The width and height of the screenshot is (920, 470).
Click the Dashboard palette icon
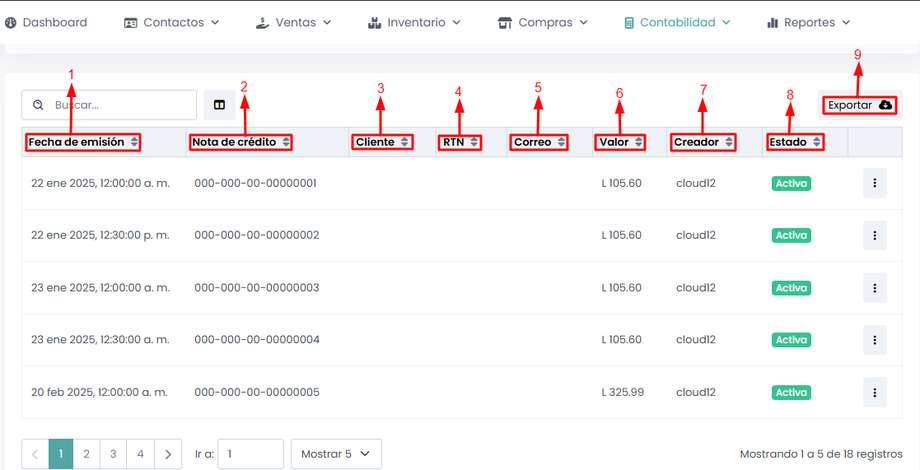click(11, 23)
